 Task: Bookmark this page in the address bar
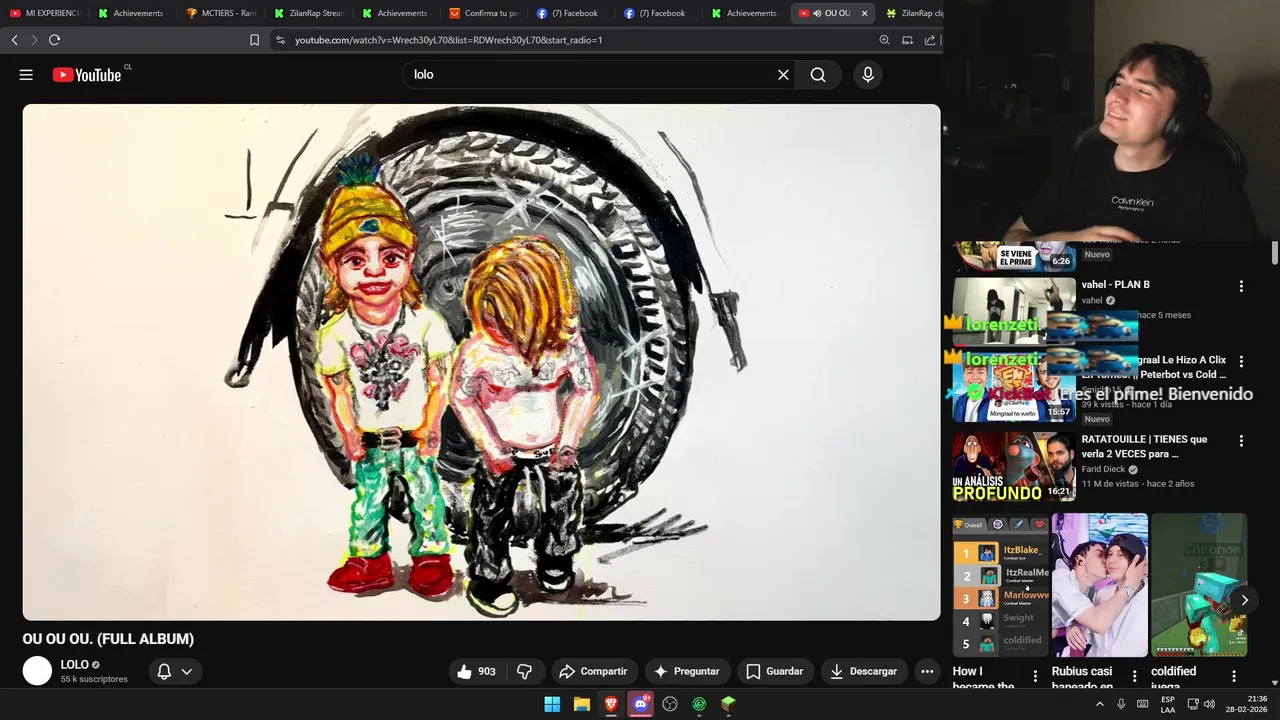click(254, 40)
